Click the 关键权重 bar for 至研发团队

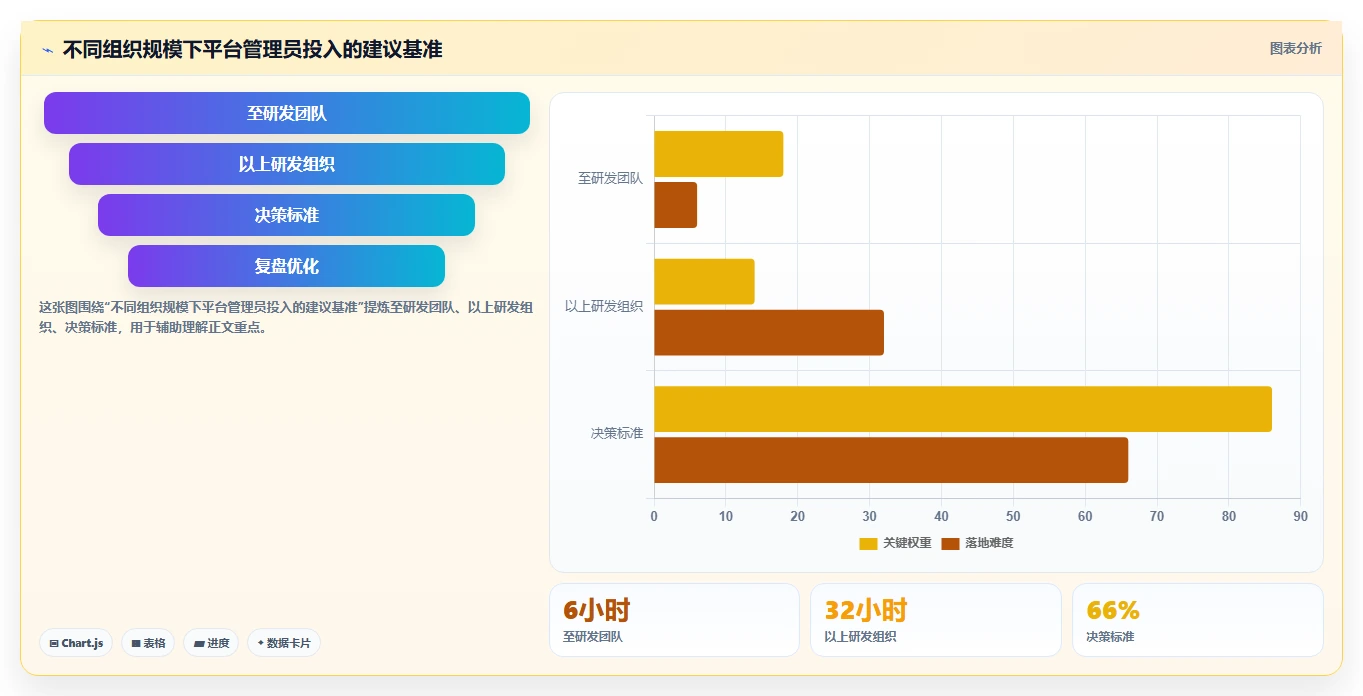pyautogui.click(x=718, y=154)
